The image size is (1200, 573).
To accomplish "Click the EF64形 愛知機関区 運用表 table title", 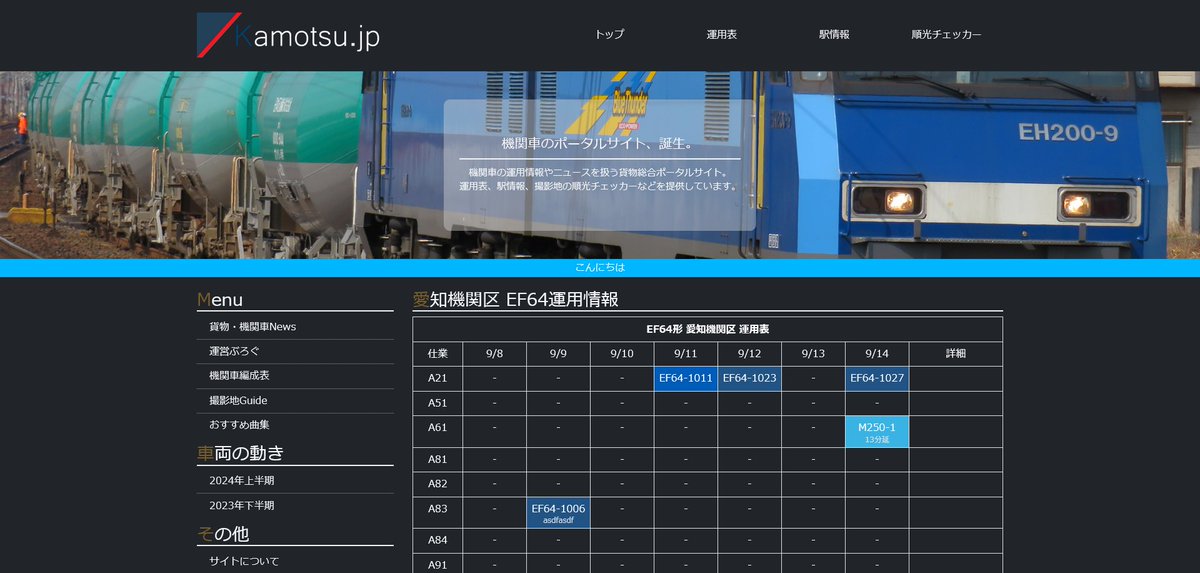I will (707, 329).
